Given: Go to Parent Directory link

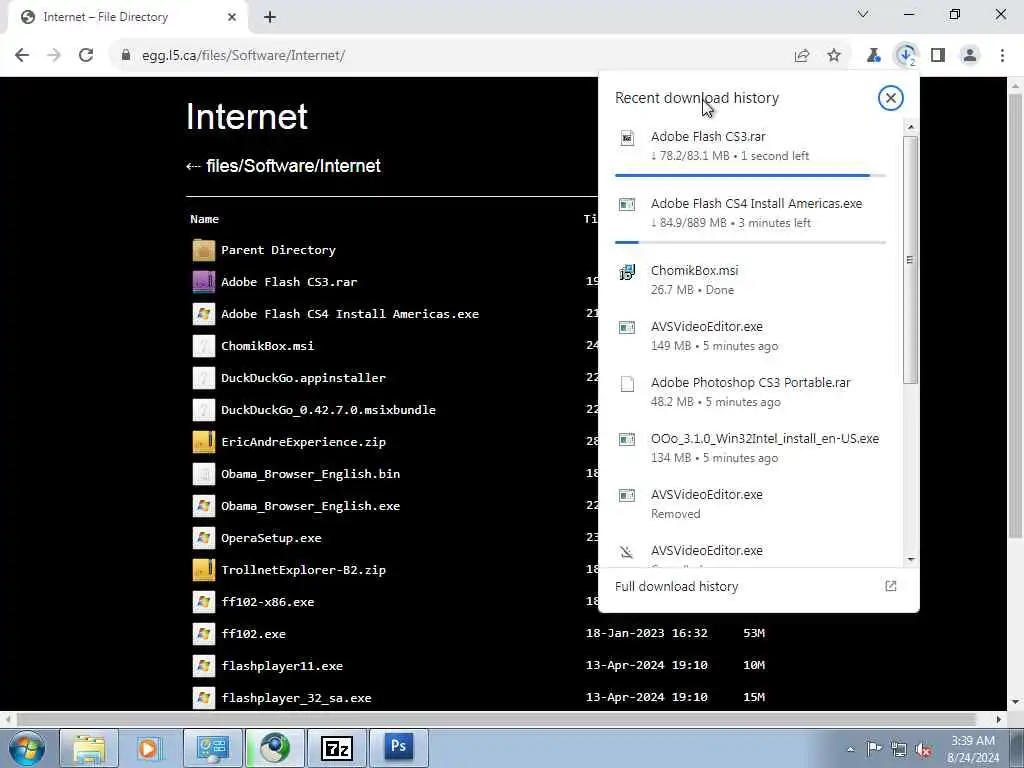Looking at the screenshot, I should [x=278, y=250].
